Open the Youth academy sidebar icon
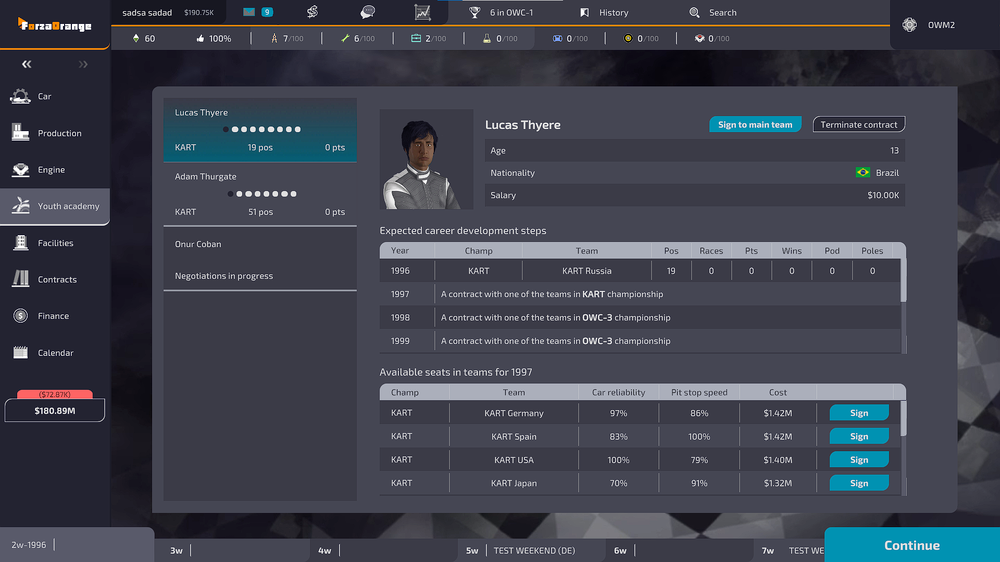 20,206
